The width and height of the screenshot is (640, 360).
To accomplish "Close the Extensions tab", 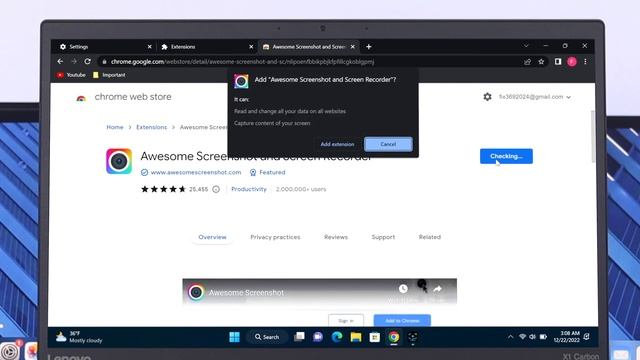I will coord(251,47).
